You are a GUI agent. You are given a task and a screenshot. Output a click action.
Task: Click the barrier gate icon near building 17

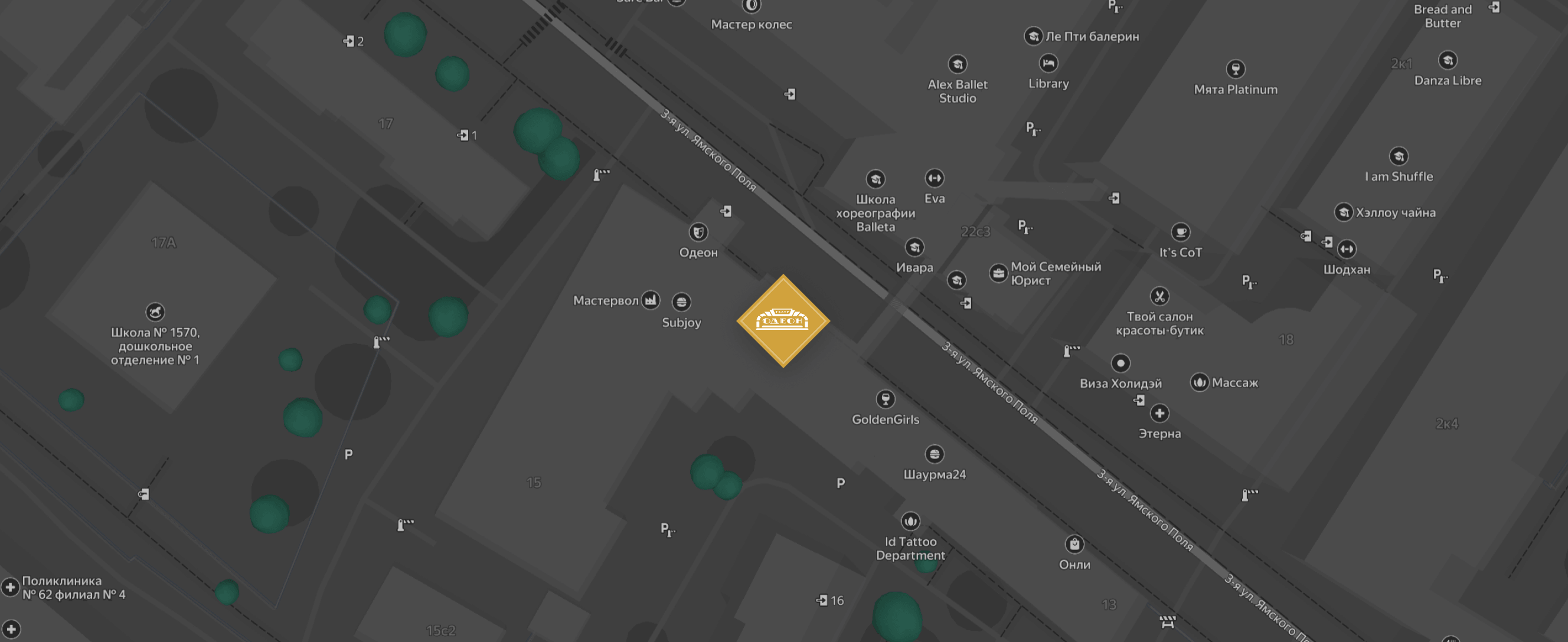(601, 175)
